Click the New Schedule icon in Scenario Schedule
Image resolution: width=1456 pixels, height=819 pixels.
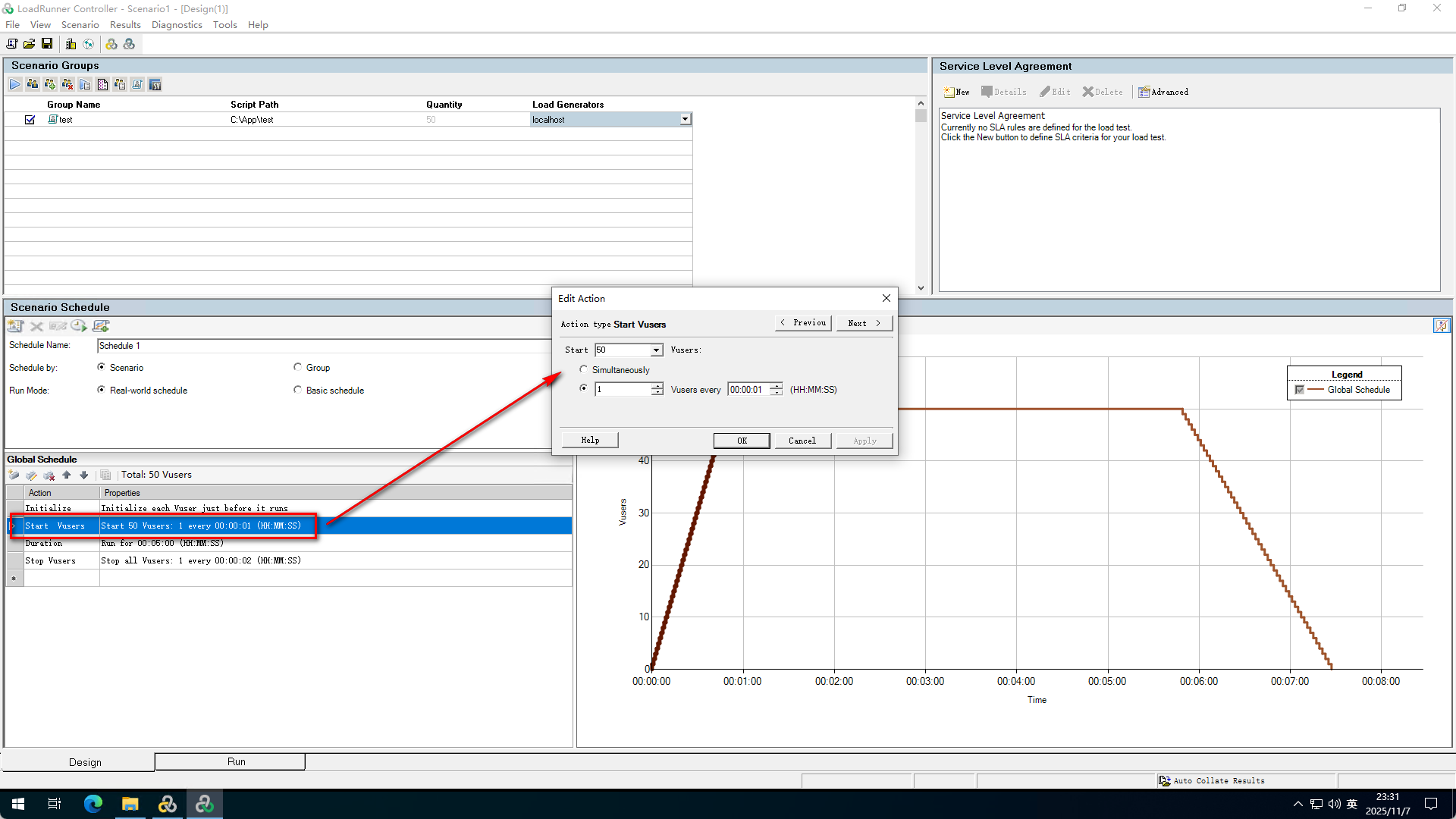coord(15,326)
